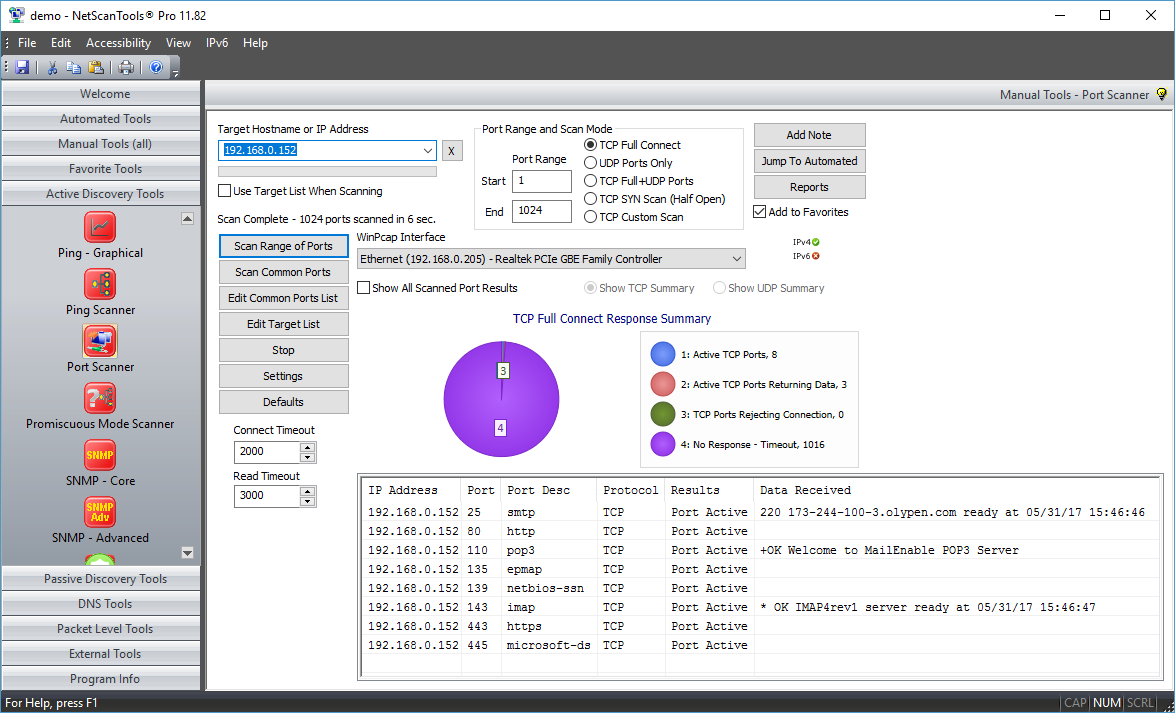
Task: Open the Ping Scanner tool icon
Action: [100, 284]
